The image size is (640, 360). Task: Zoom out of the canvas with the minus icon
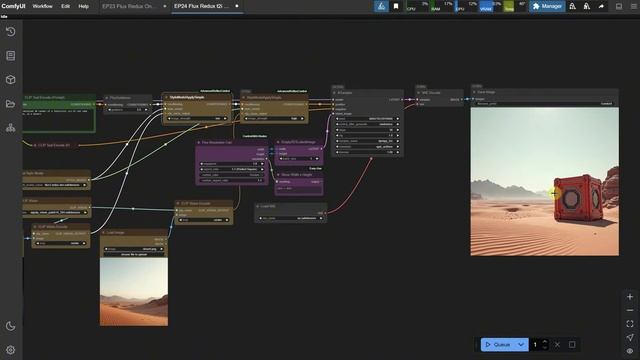(630, 310)
